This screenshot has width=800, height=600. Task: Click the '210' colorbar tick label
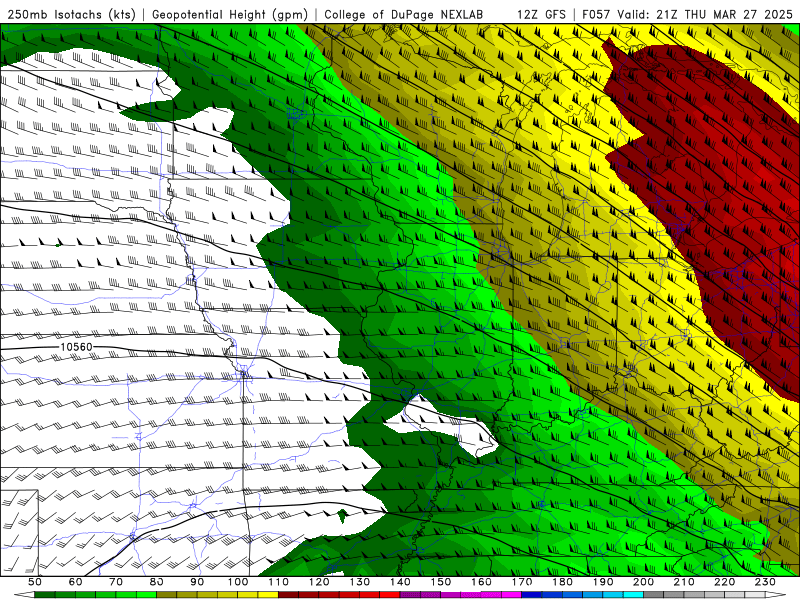coord(684,582)
